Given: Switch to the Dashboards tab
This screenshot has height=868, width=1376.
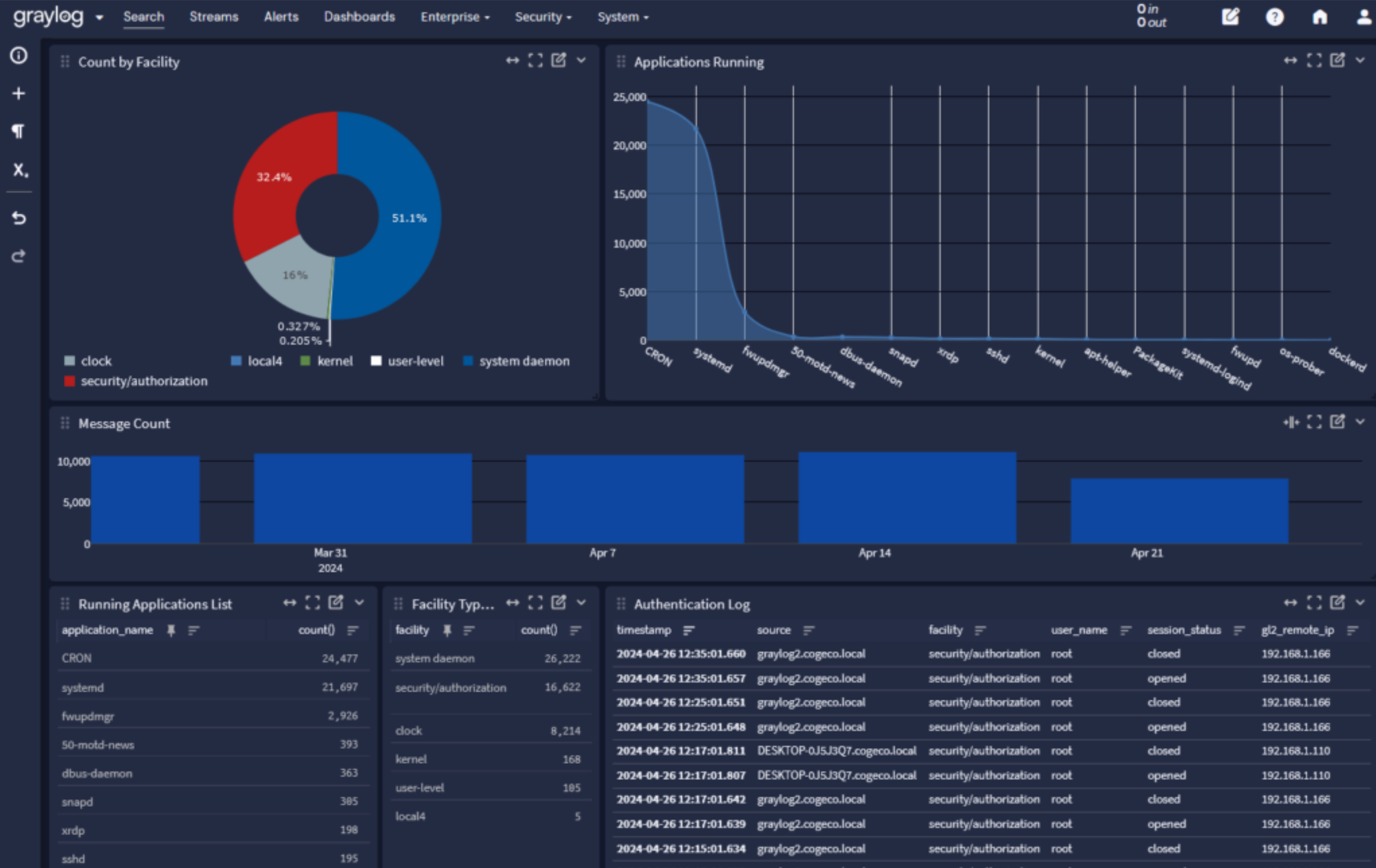Looking at the screenshot, I should [358, 17].
